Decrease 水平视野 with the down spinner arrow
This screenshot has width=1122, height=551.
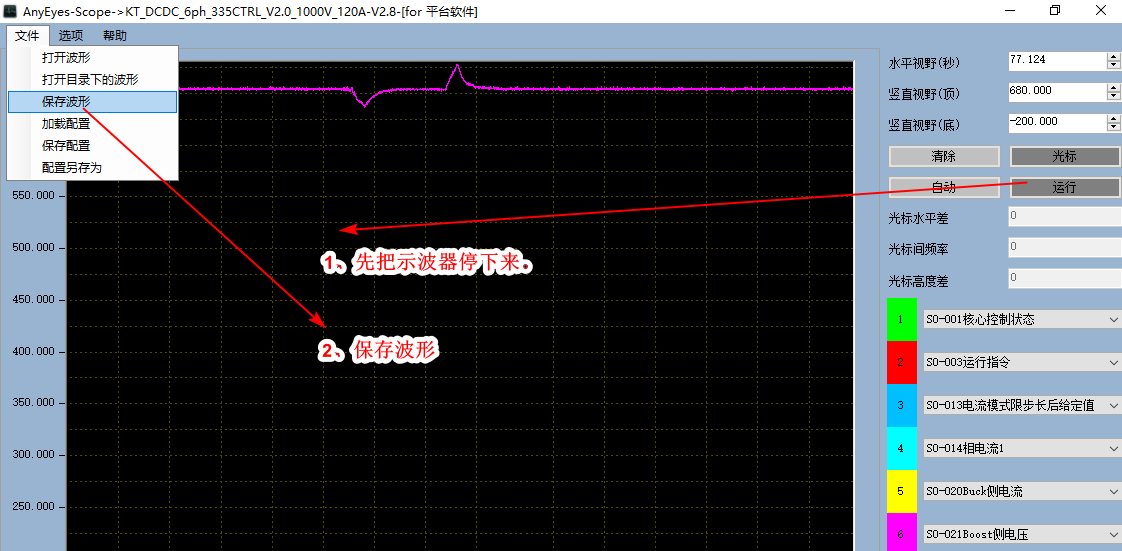coord(1113,65)
